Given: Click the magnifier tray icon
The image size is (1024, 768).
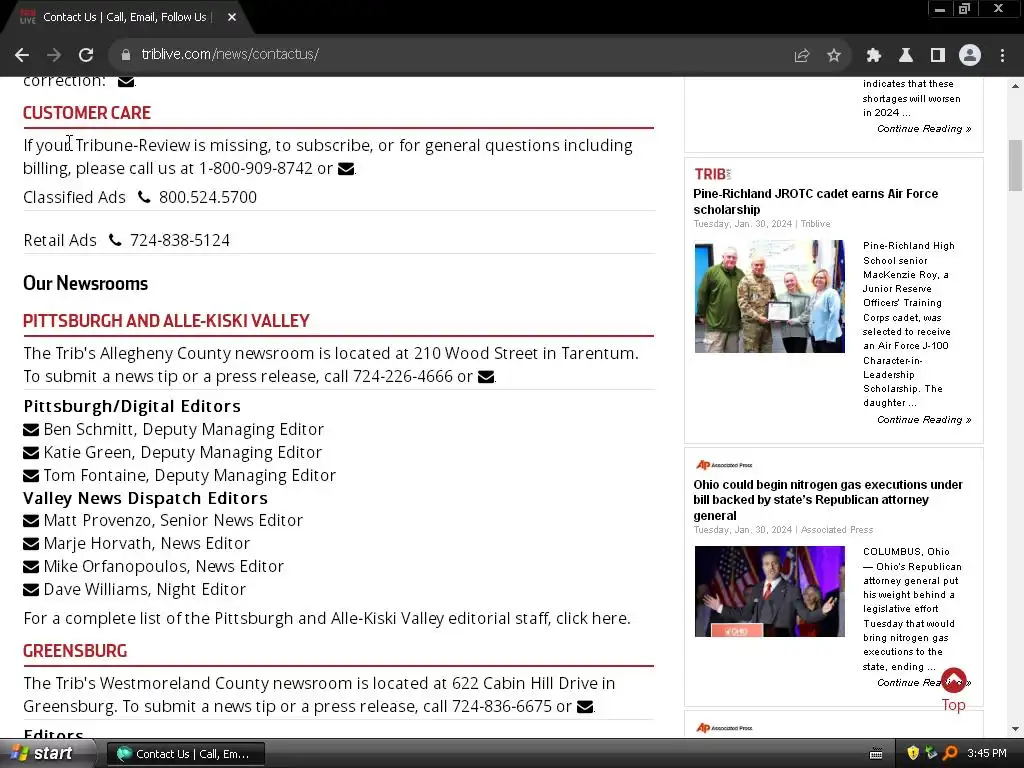Looking at the screenshot, I should coord(950,753).
